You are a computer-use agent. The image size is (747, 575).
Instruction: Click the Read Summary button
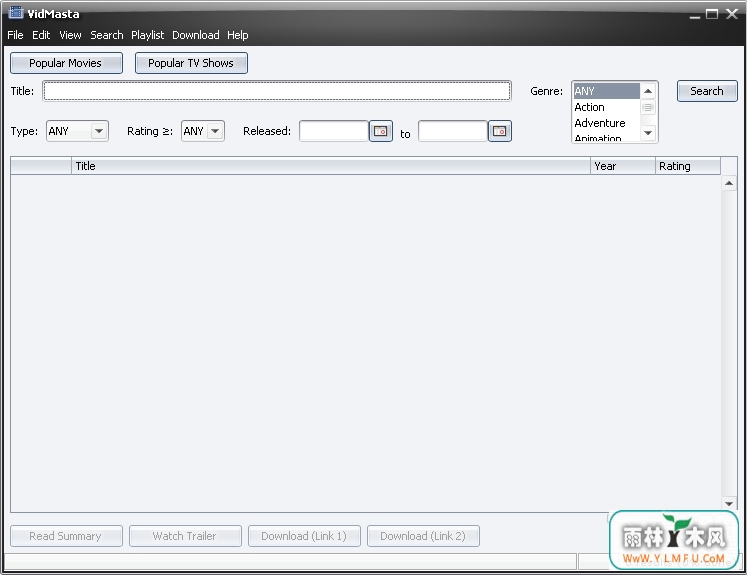click(66, 536)
